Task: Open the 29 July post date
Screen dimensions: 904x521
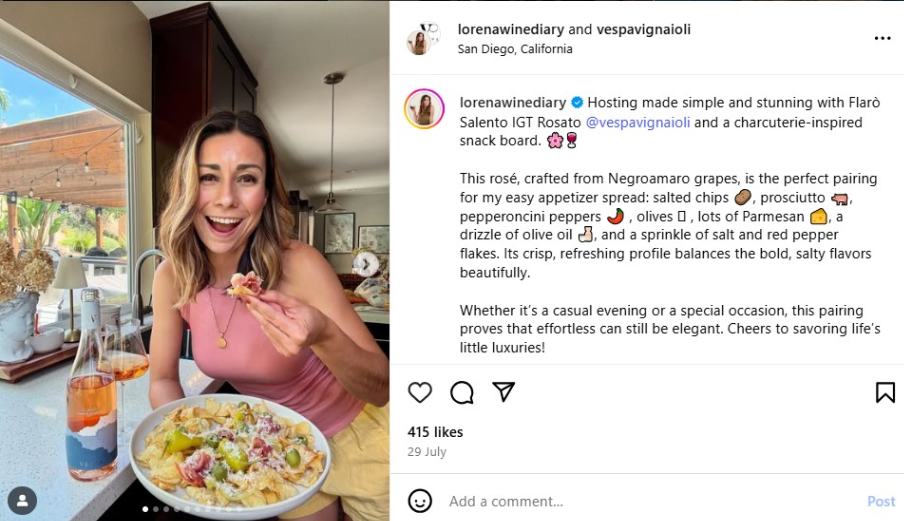Action: point(427,452)
